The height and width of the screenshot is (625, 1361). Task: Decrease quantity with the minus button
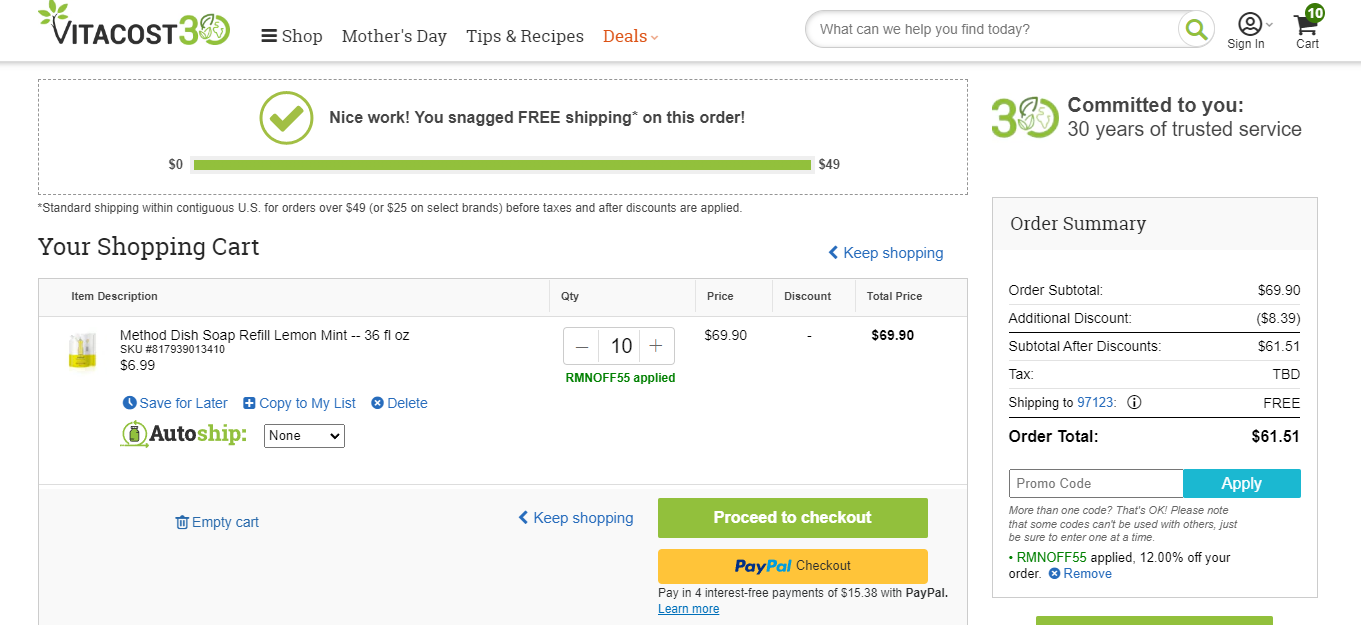pos(582,346)
